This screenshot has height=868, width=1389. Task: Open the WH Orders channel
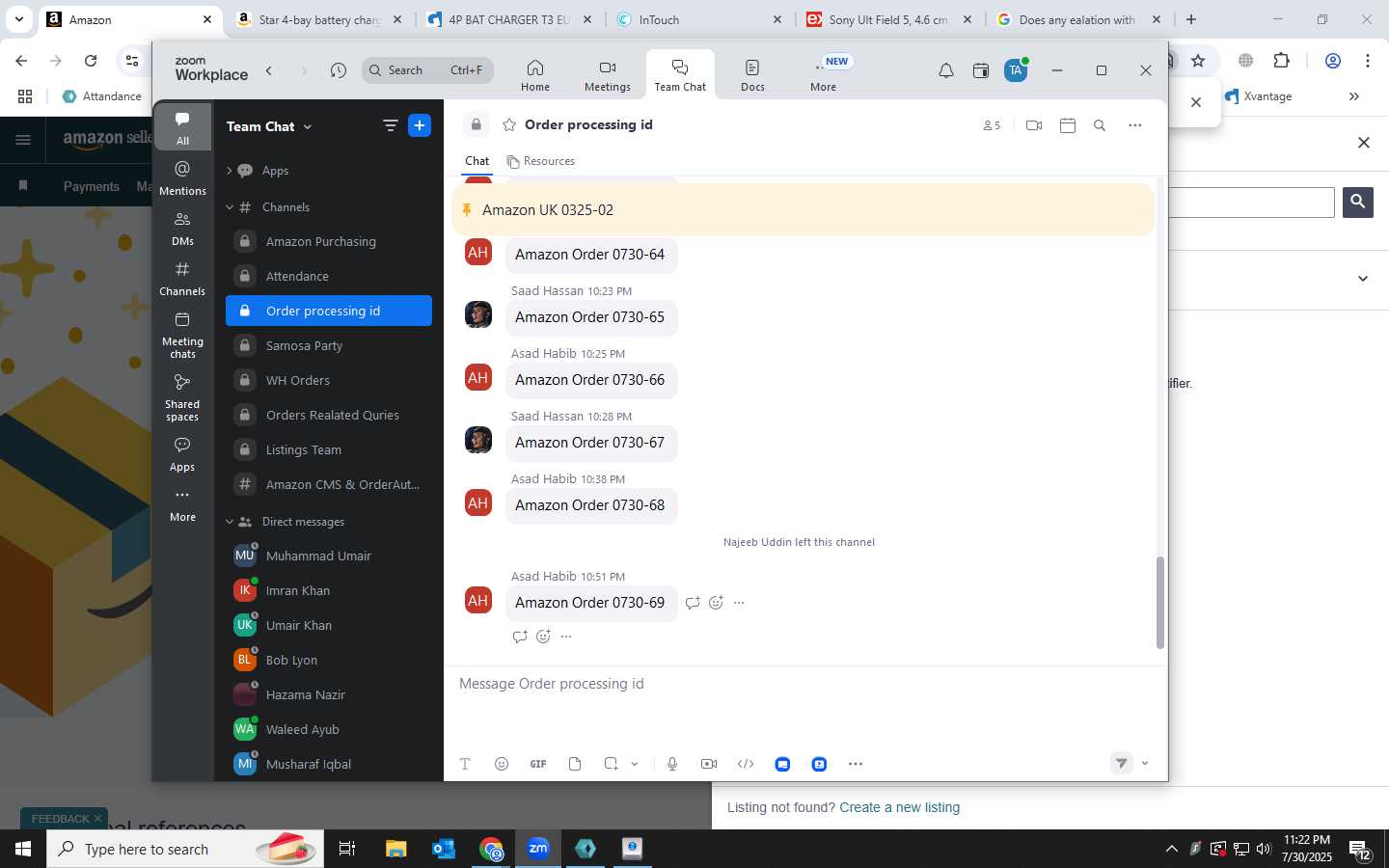tap(328, 380)
